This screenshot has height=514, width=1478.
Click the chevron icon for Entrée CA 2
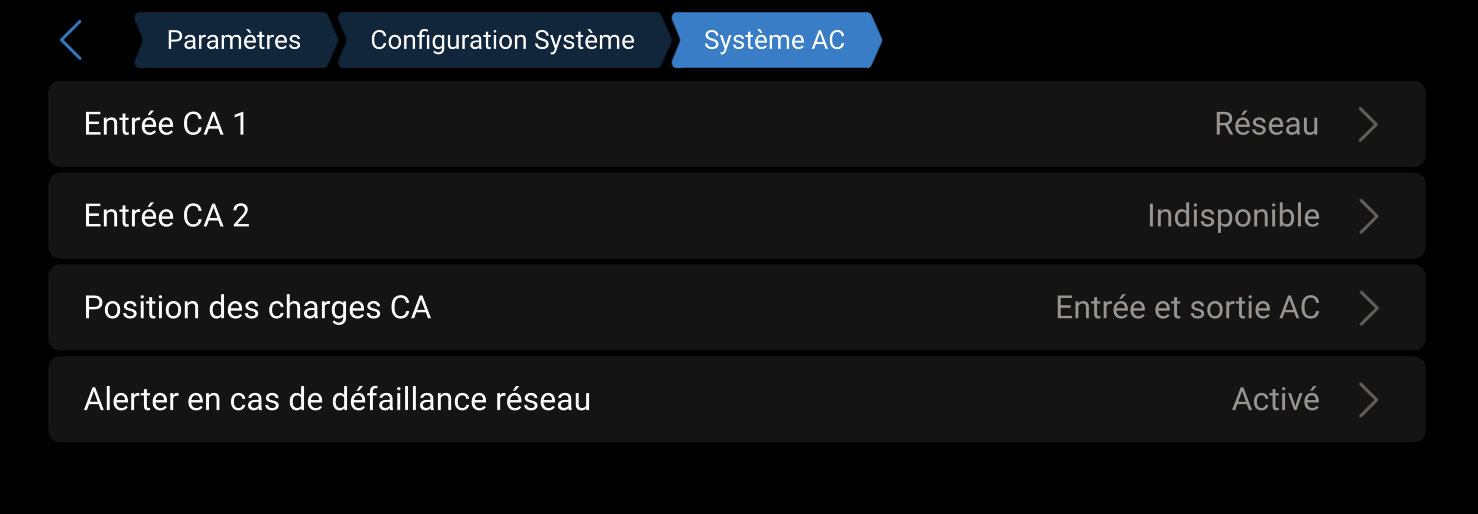1368,216
